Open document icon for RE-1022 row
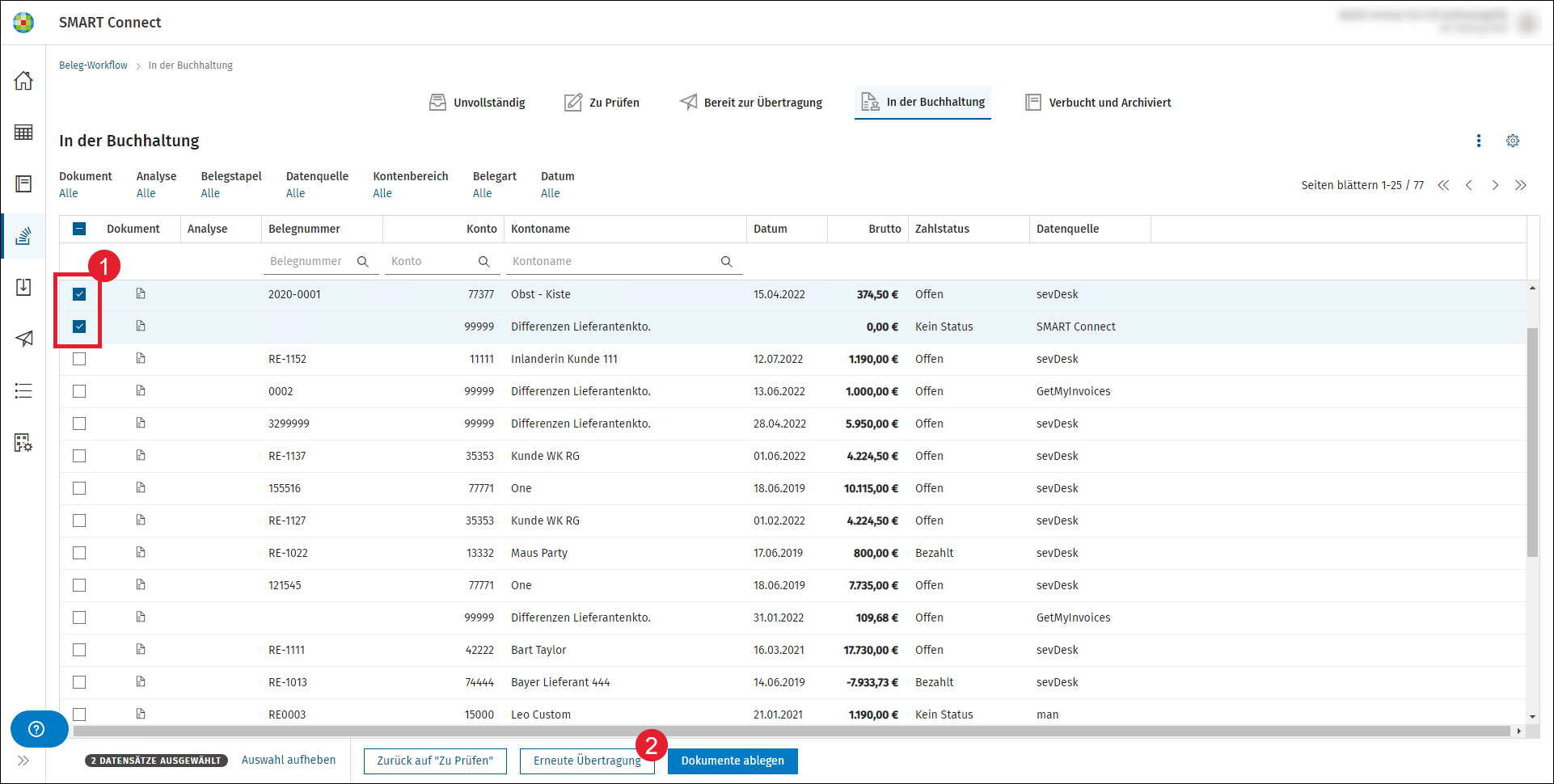The image size is (1554, 784). pos(141,552)
